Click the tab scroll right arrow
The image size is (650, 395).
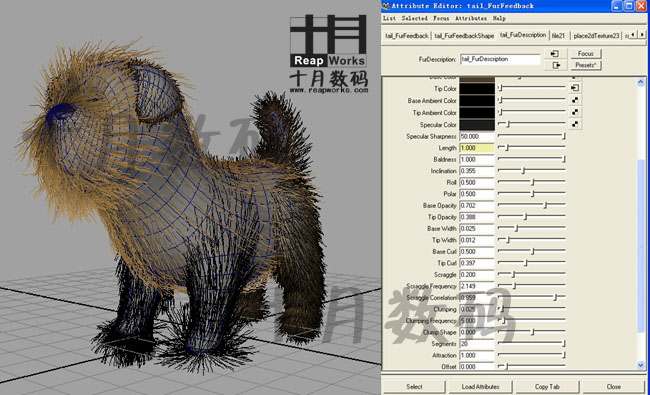(x=642, y=35)
